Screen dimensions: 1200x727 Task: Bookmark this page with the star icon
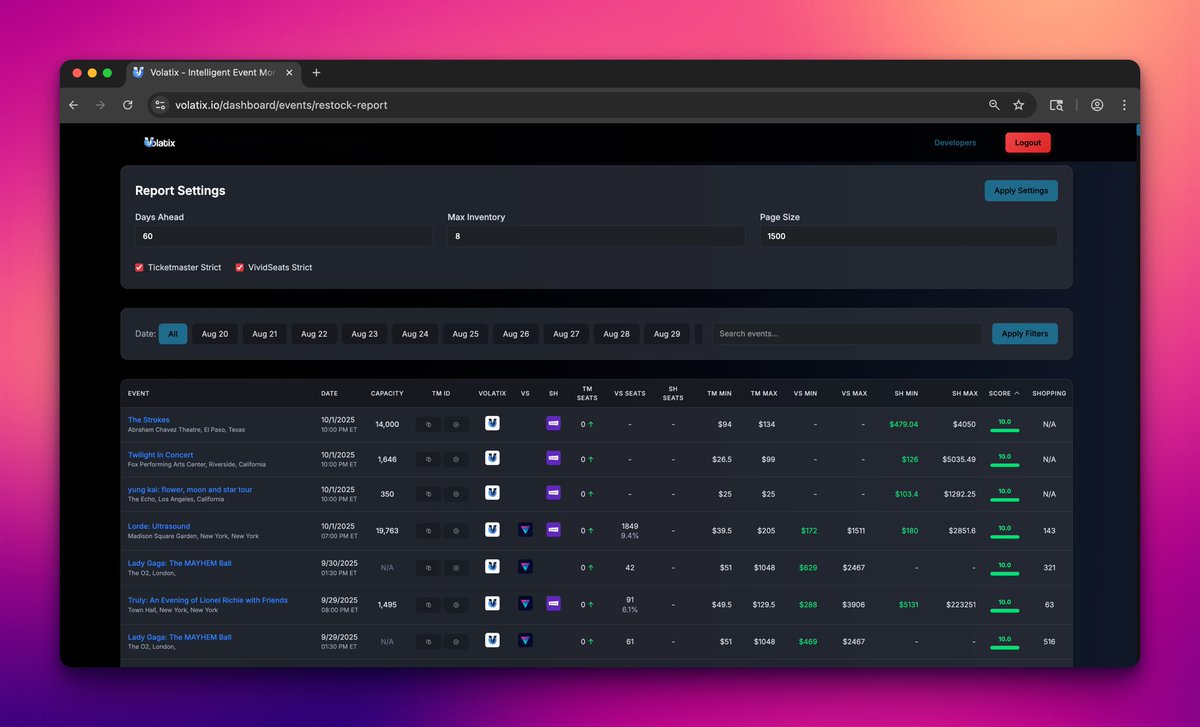[x=1019, y=105]
